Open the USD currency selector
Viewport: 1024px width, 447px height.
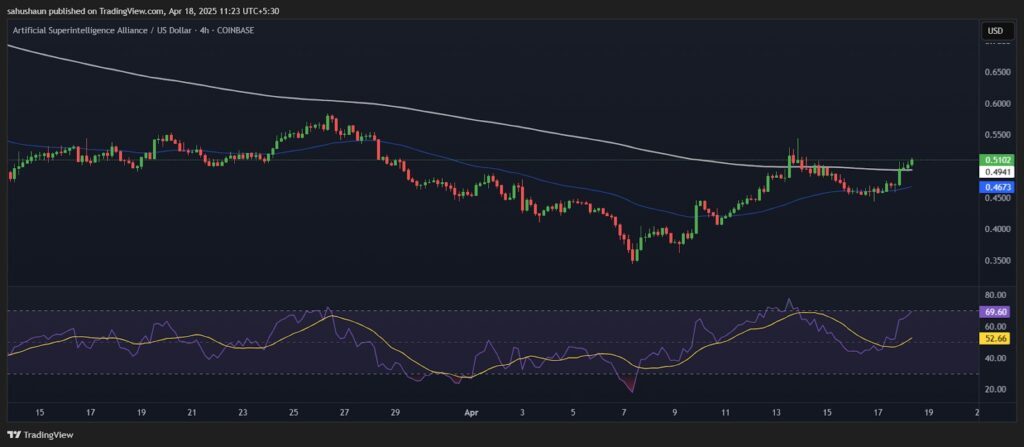coord(995,31)
